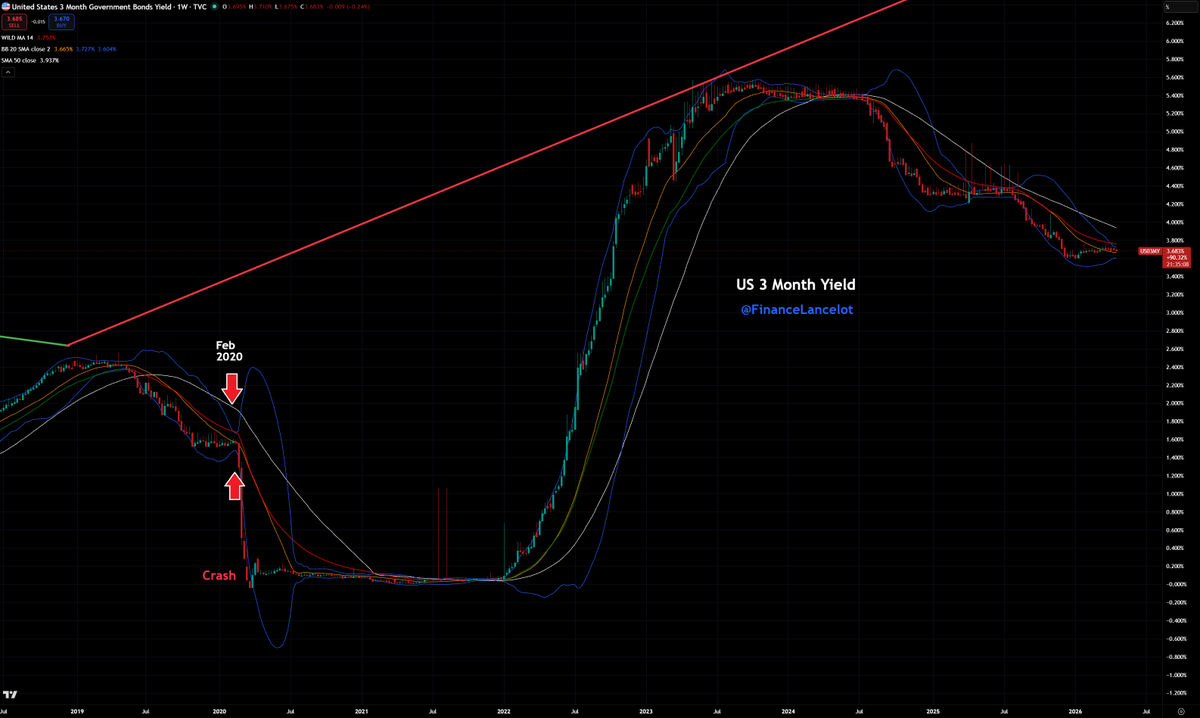Click the green market status dot

click(214, 7)
